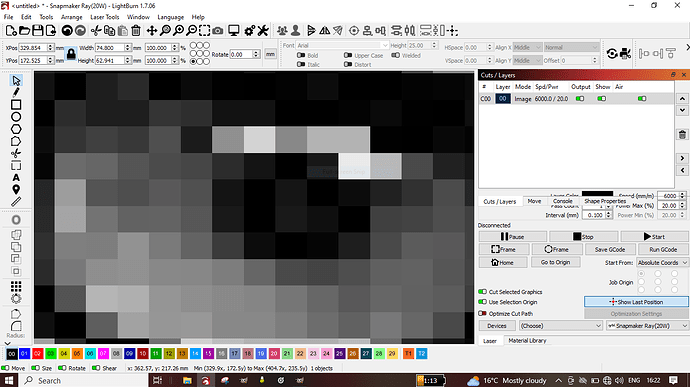Viewport: 690px width, 387px height.
Task: Expand layer panel with right chevron button
Action: [682, 158]
